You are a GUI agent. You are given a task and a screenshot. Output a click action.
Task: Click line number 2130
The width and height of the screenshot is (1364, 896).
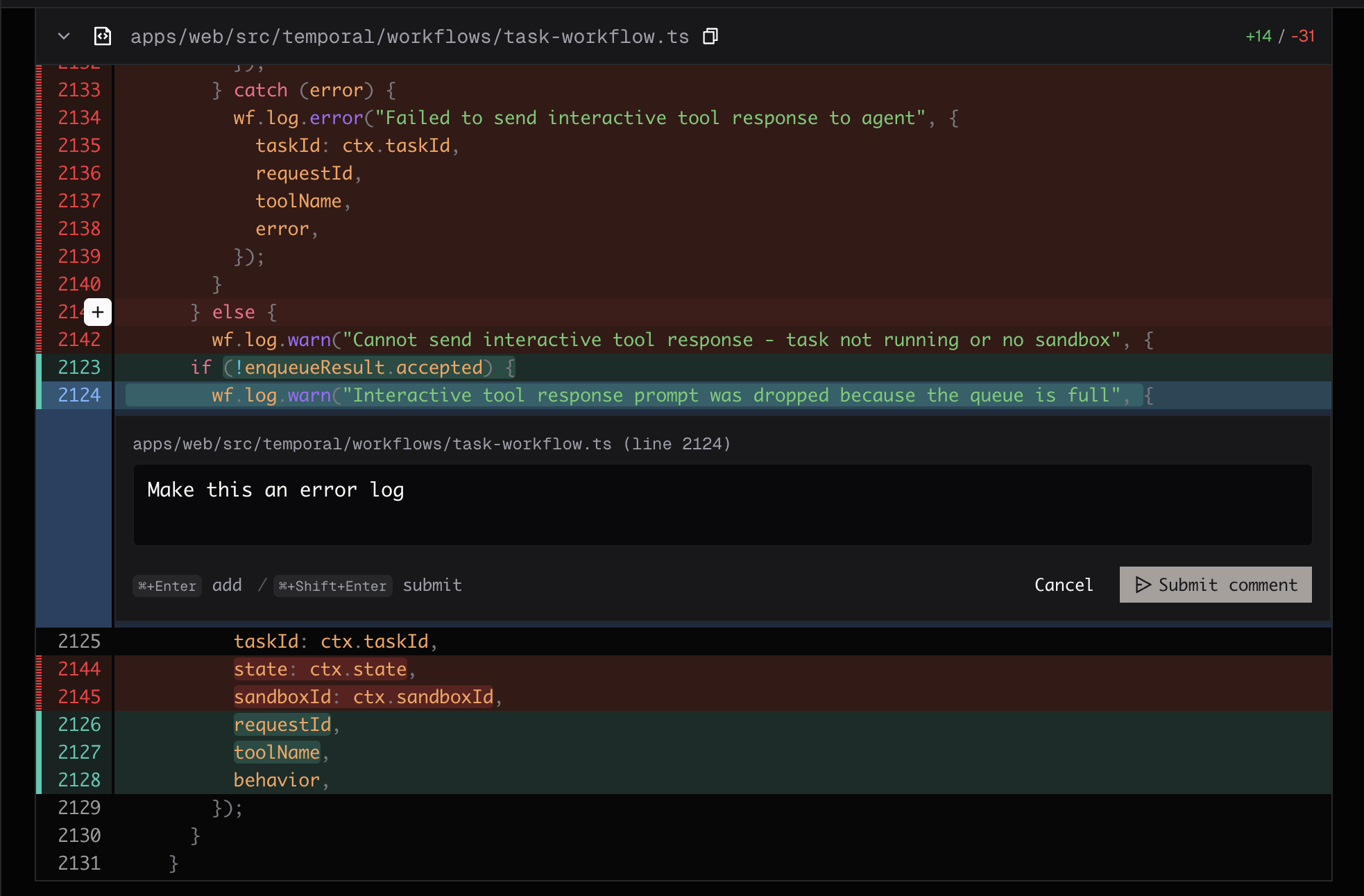click(x=79, y=836)
